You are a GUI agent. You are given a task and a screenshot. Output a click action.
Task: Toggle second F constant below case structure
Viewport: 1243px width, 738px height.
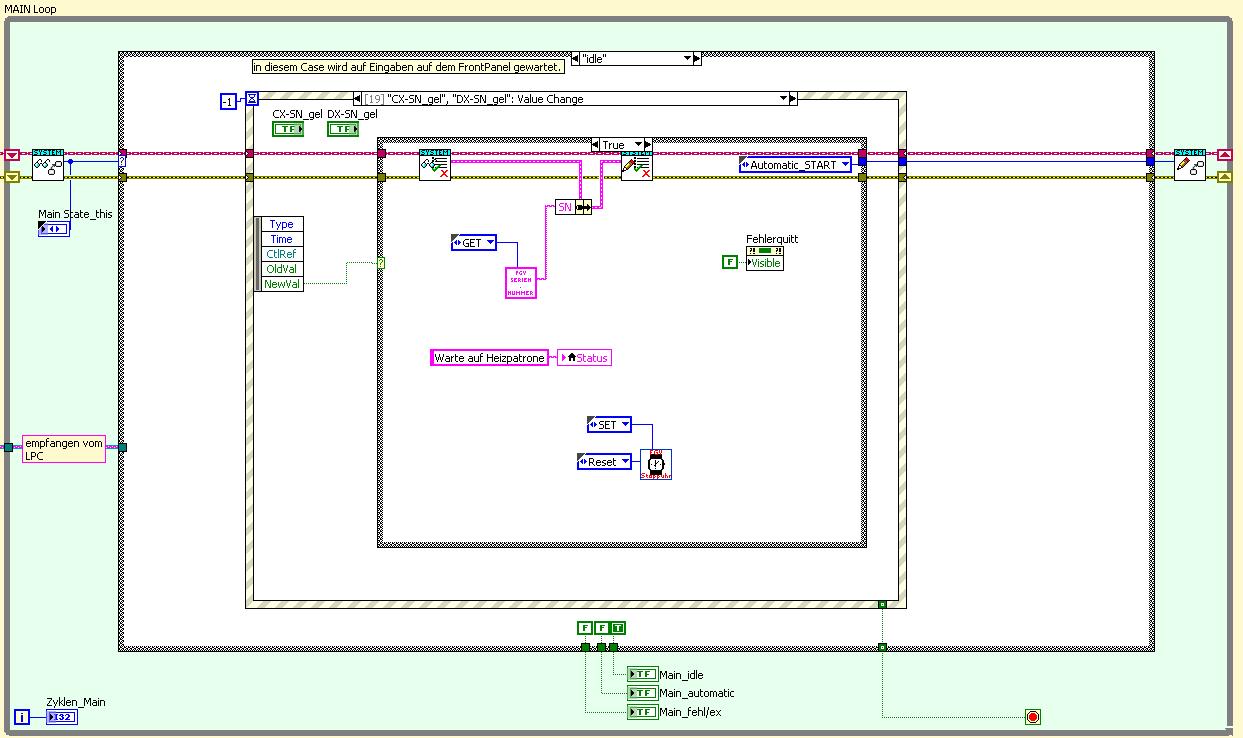tap(601, 628)
